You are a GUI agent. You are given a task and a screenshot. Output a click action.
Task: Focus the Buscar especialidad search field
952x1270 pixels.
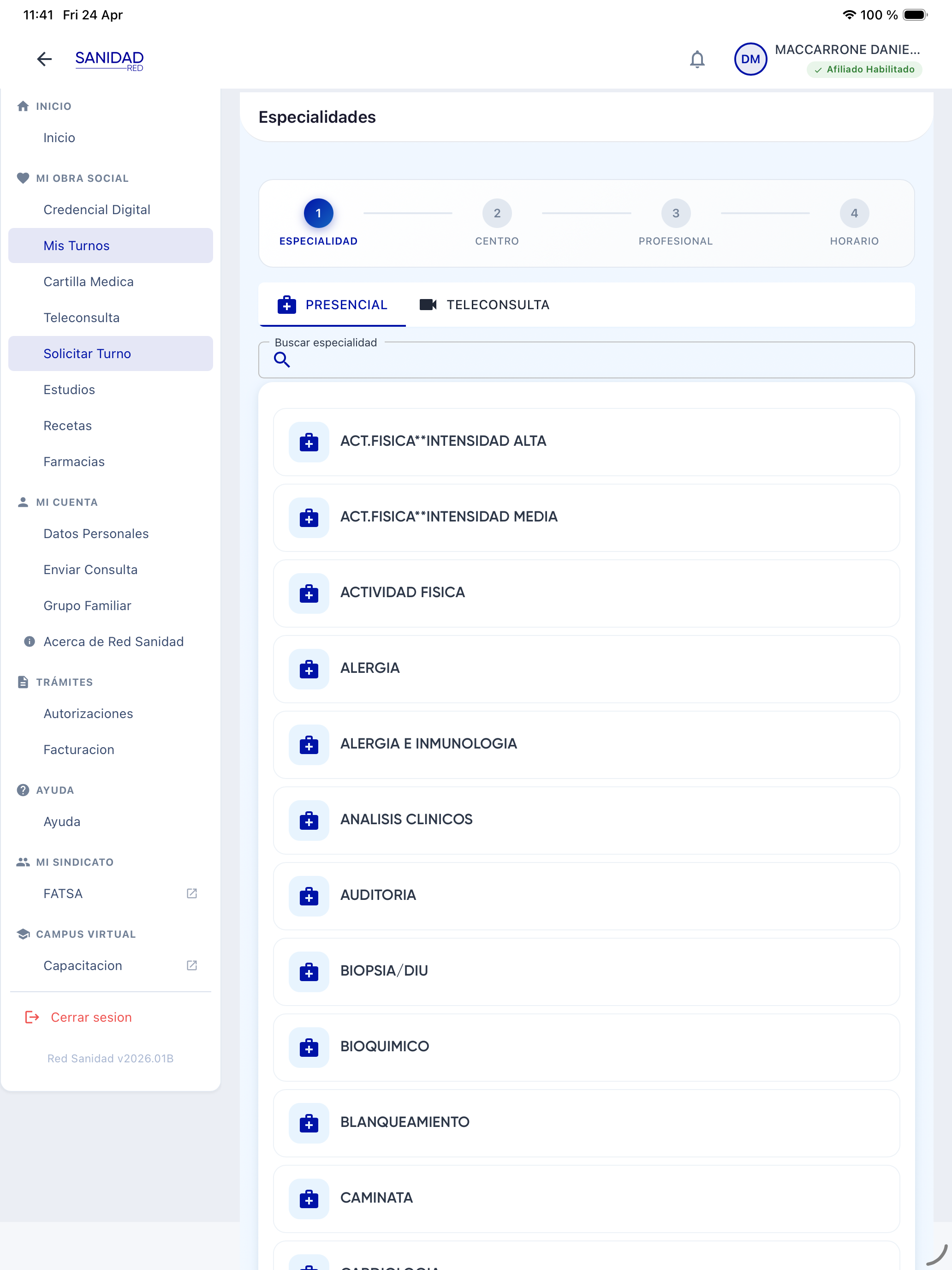[x=586, y=360]
